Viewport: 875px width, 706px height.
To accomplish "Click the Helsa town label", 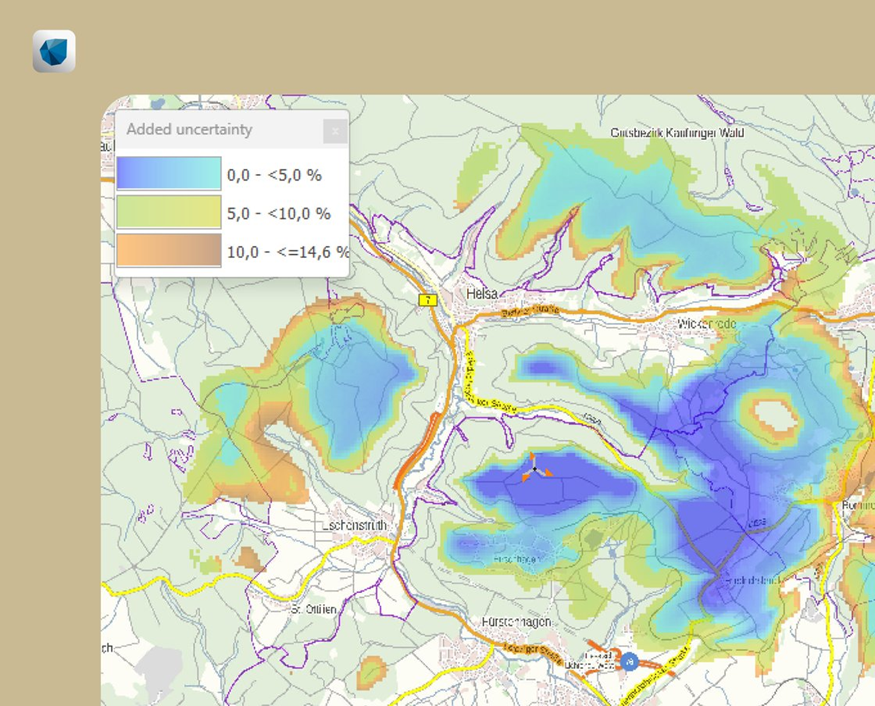I will point(484,295).
